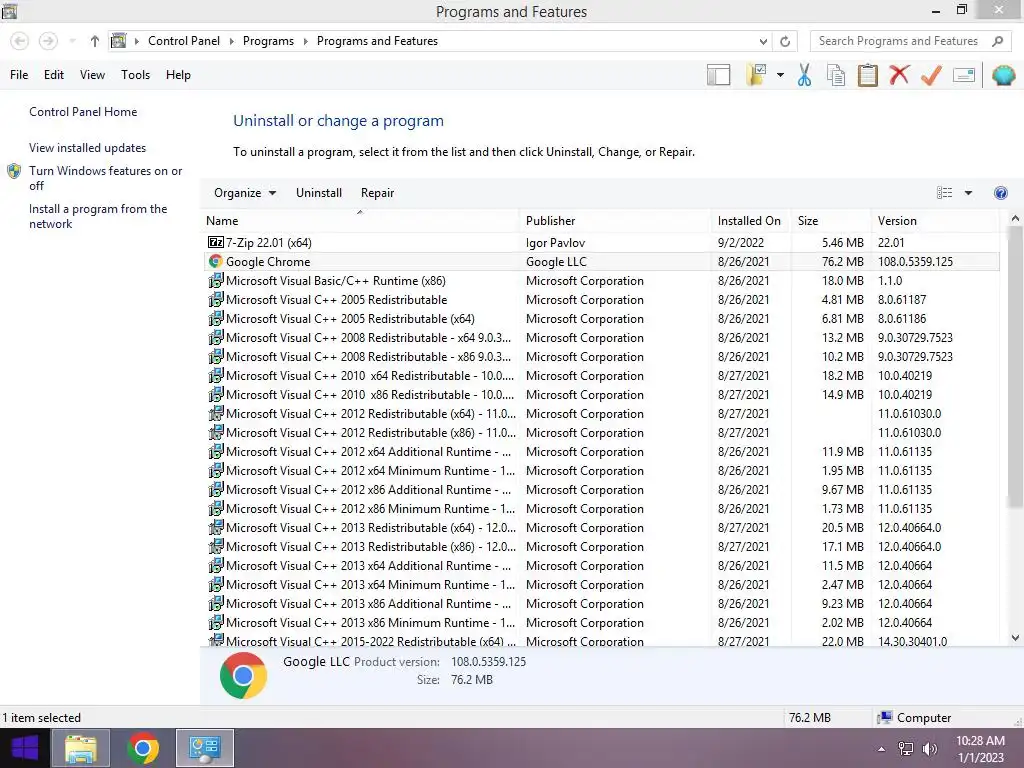This screenshot has height=768, width=1024.
Task: Click Control Panel in the breadcrumb path
Action: [x=184, y=40]
